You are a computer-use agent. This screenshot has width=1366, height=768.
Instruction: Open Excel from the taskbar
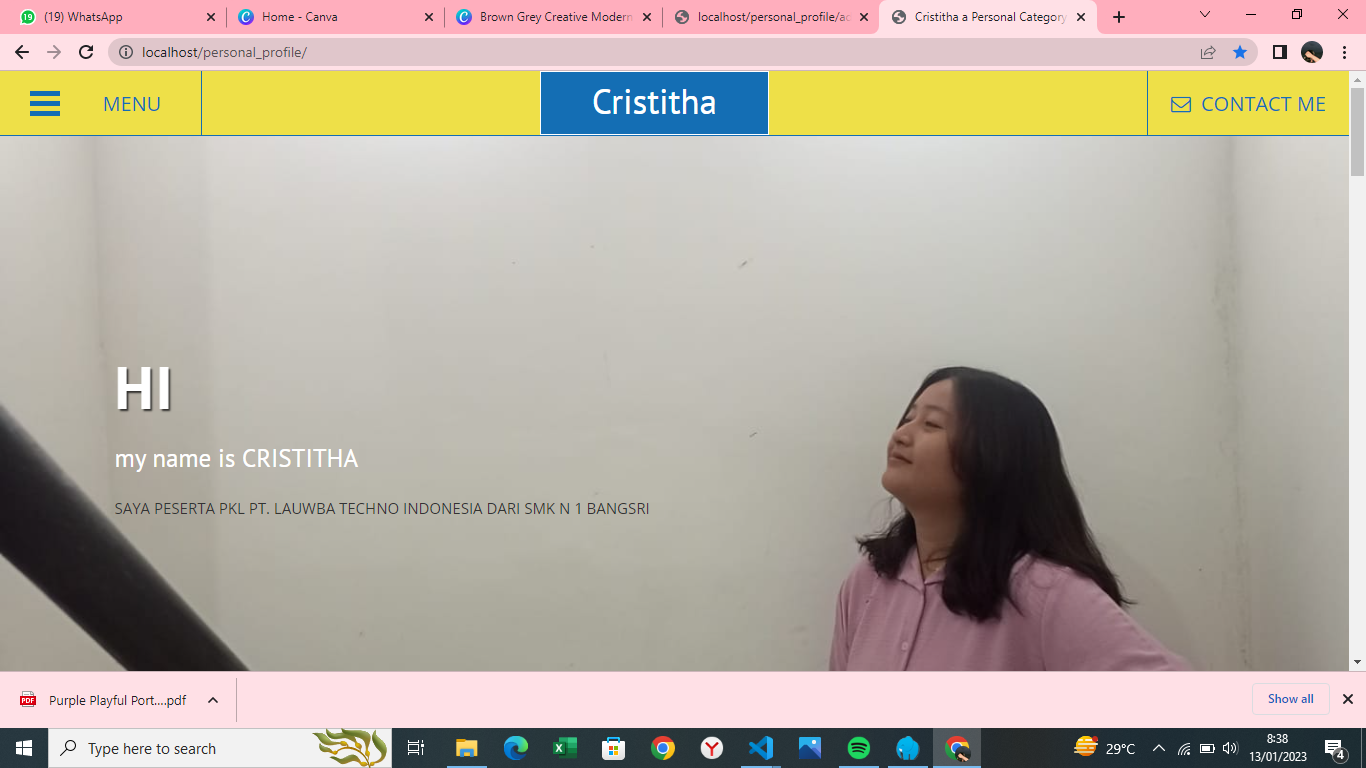tap(565, 748)
